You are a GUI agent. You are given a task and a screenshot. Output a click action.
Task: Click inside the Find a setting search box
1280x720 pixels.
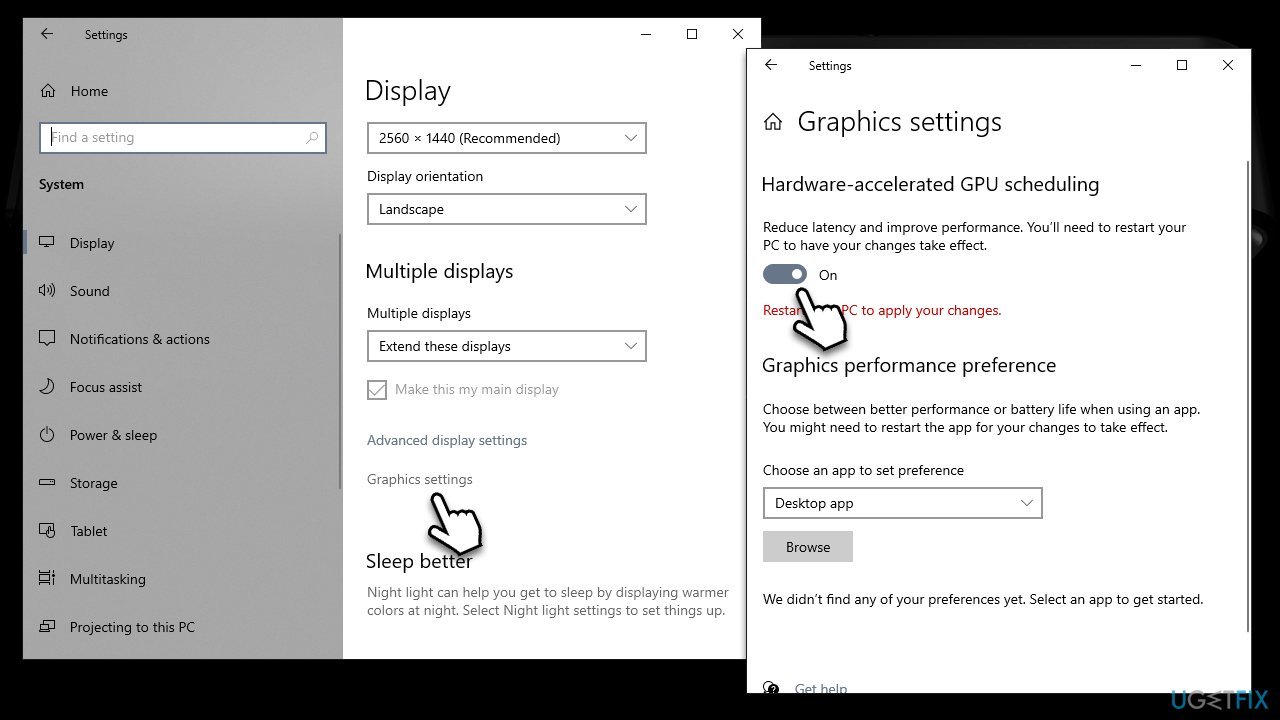point(183,137)
